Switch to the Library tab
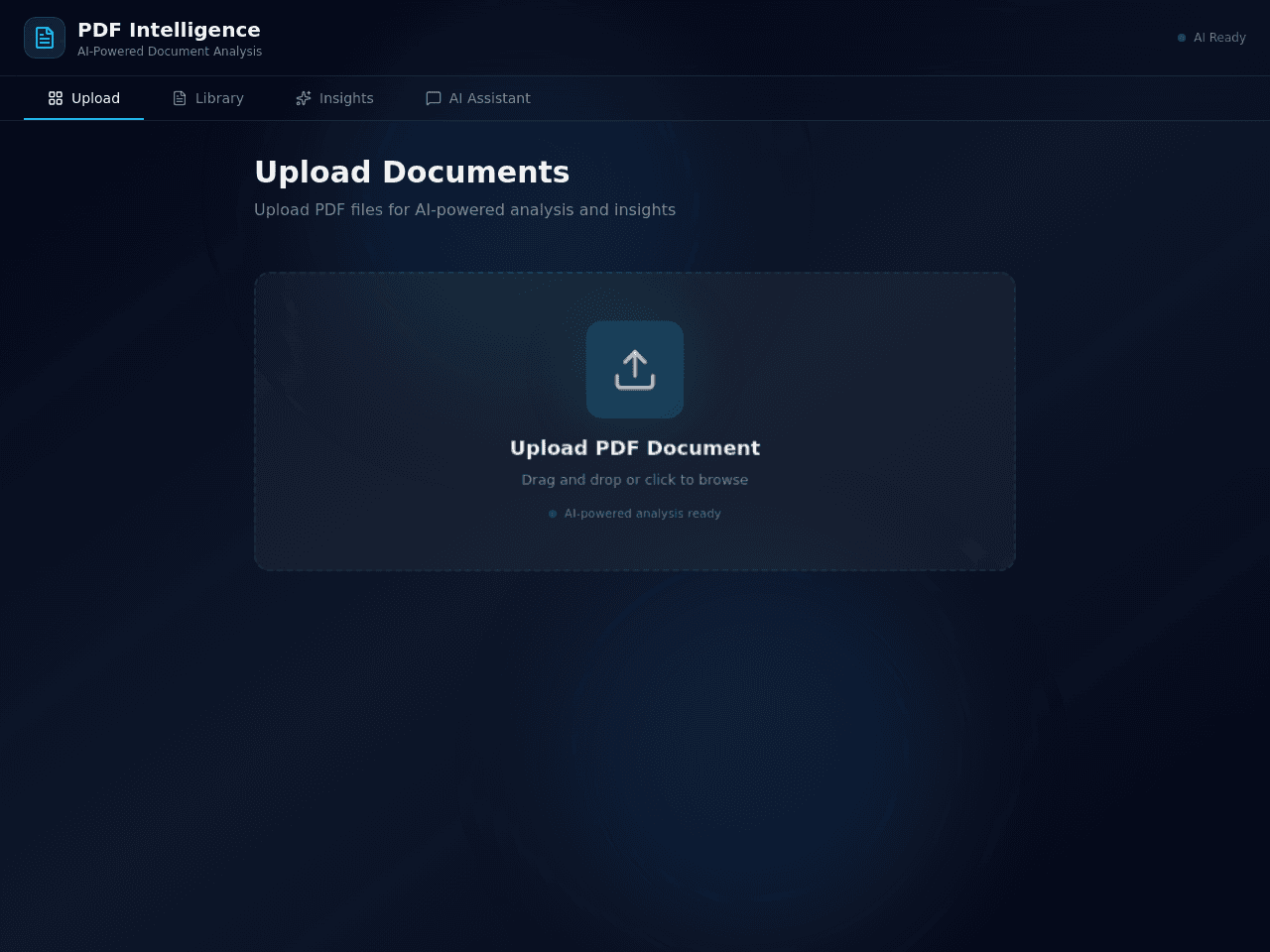Viewport: 1270px width, 952px height. pyautogui.click(x=207, y=98)
